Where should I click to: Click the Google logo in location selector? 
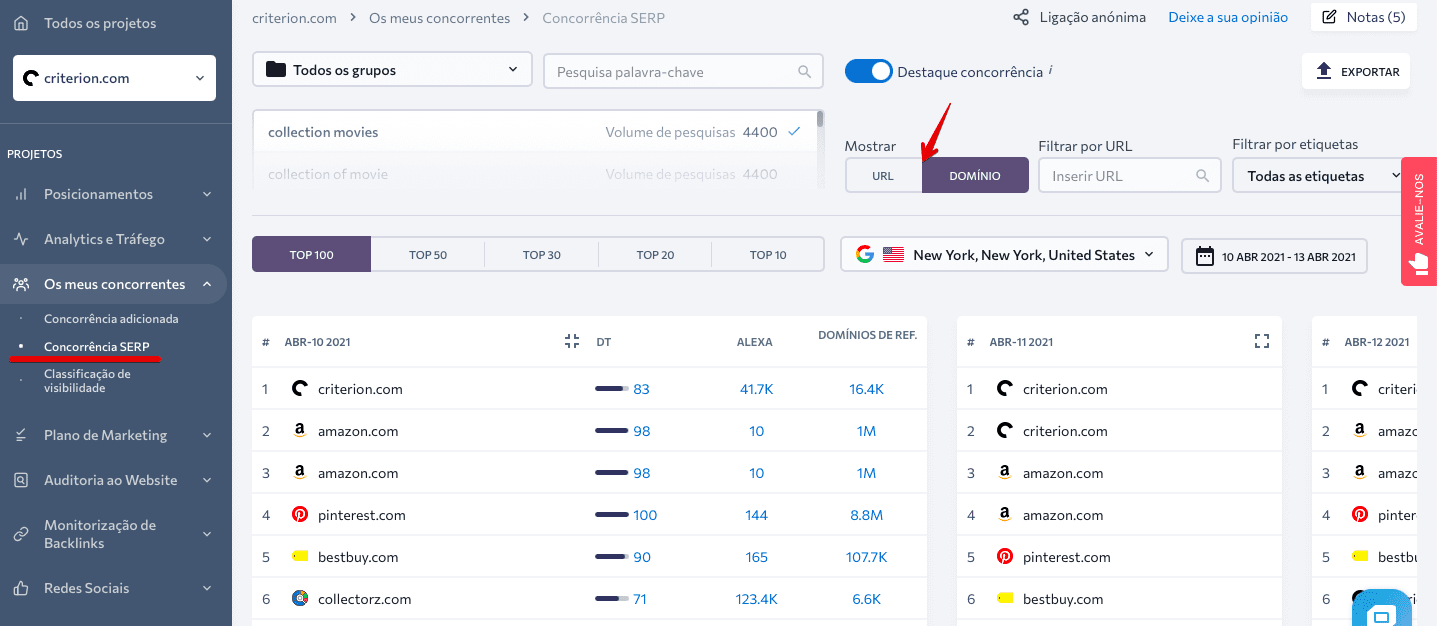click(865, 254)
